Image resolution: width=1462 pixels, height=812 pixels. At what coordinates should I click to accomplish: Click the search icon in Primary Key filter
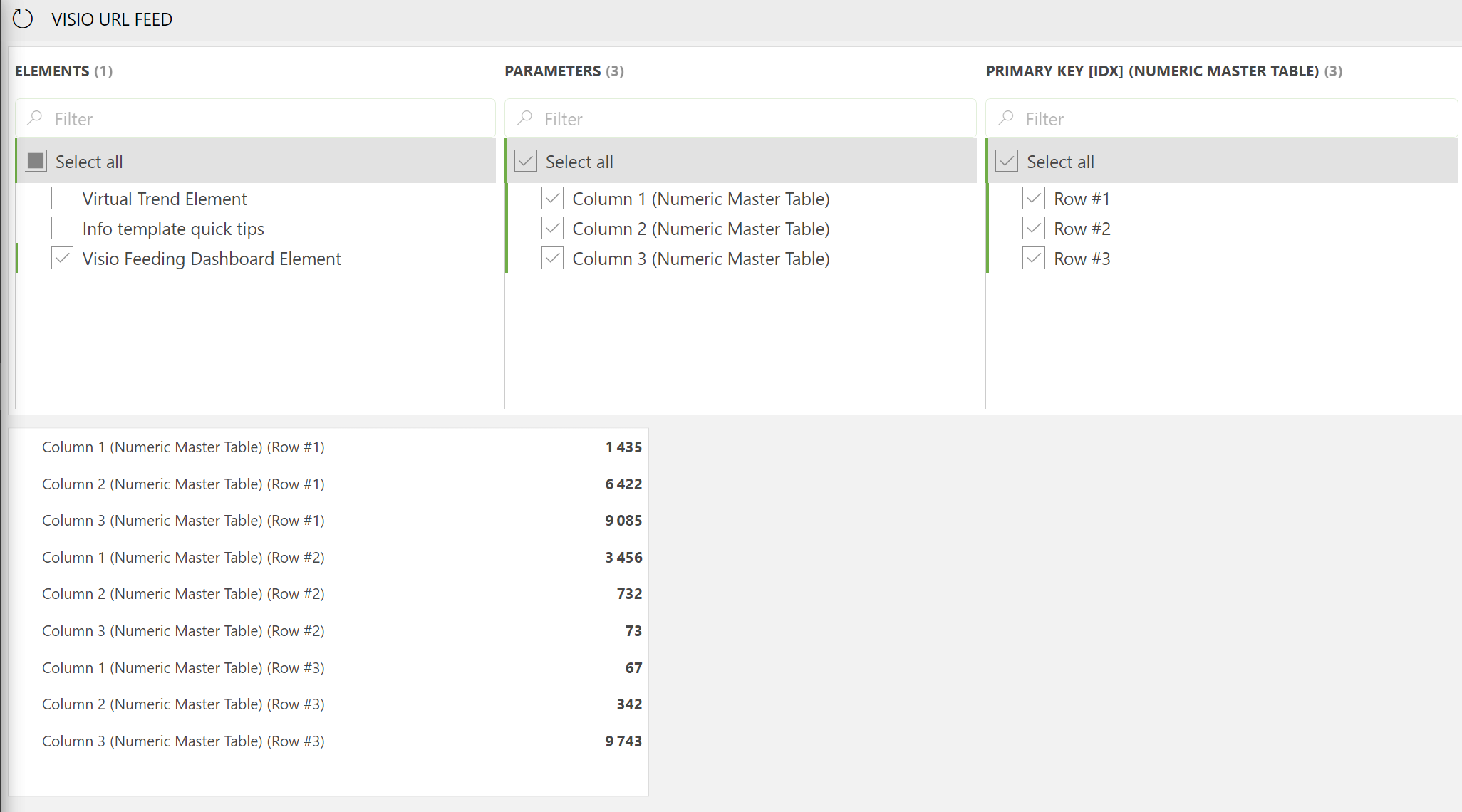click(1005, 118)
